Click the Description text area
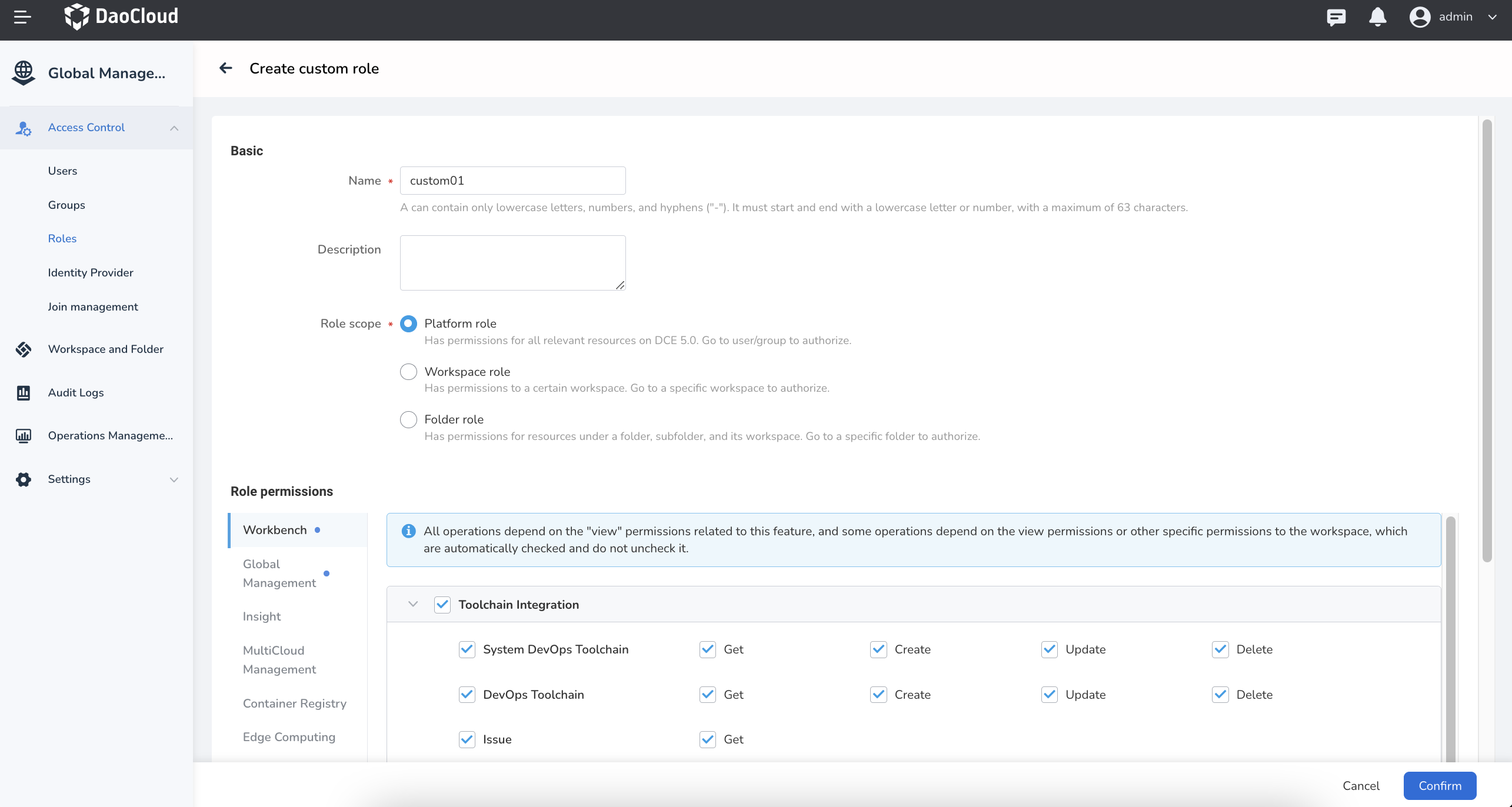 [x=512, y=263]
